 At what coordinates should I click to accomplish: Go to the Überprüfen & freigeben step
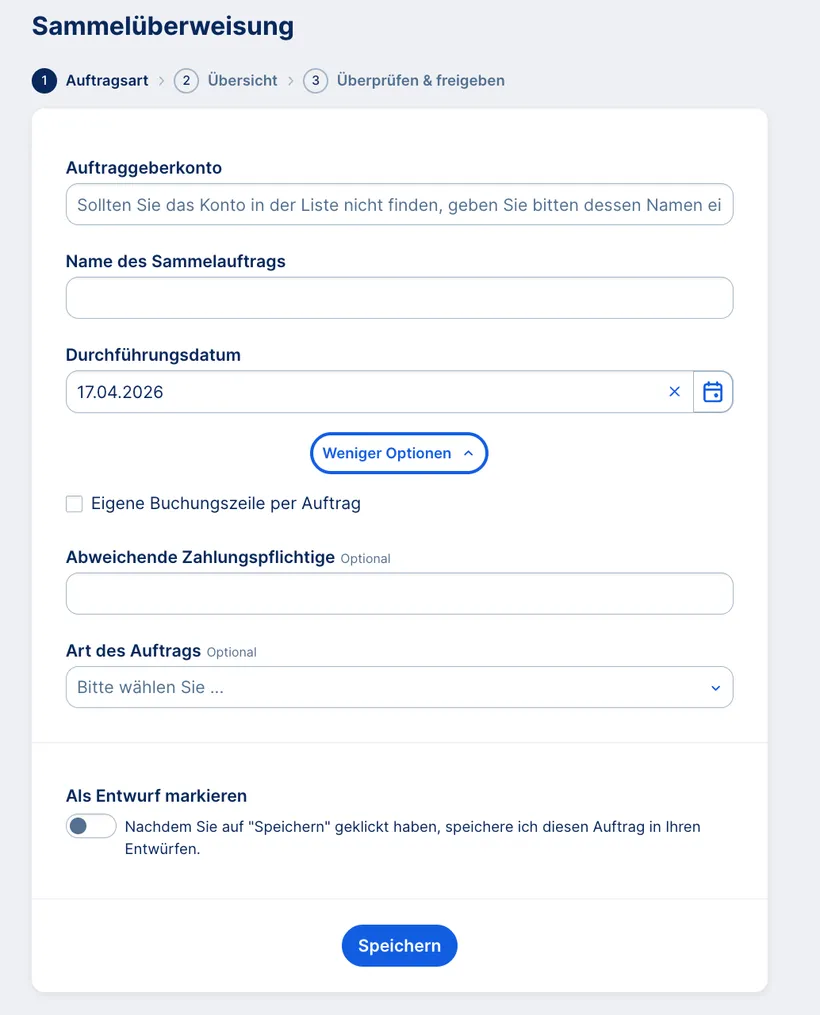[x=421, y=80]
